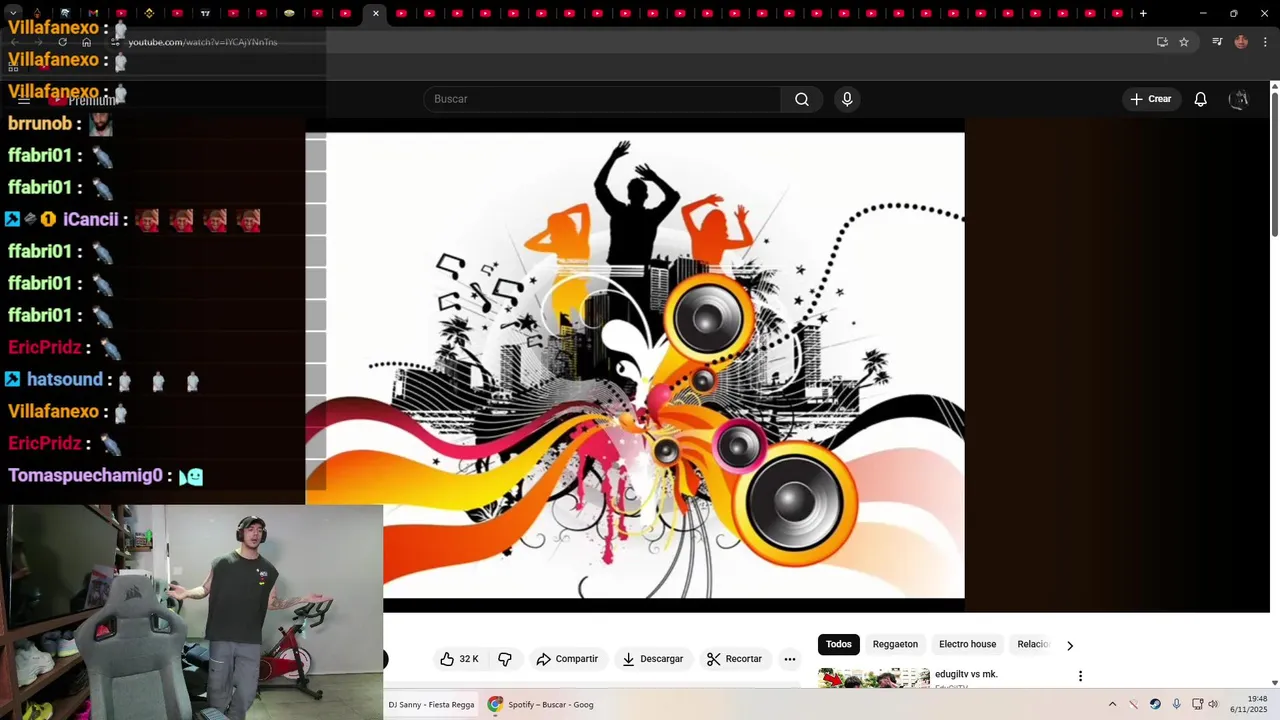Bookmark this page with the star icon
Screen dimensions: 1280x720
pyautogui.click(x=1184, y=42)
